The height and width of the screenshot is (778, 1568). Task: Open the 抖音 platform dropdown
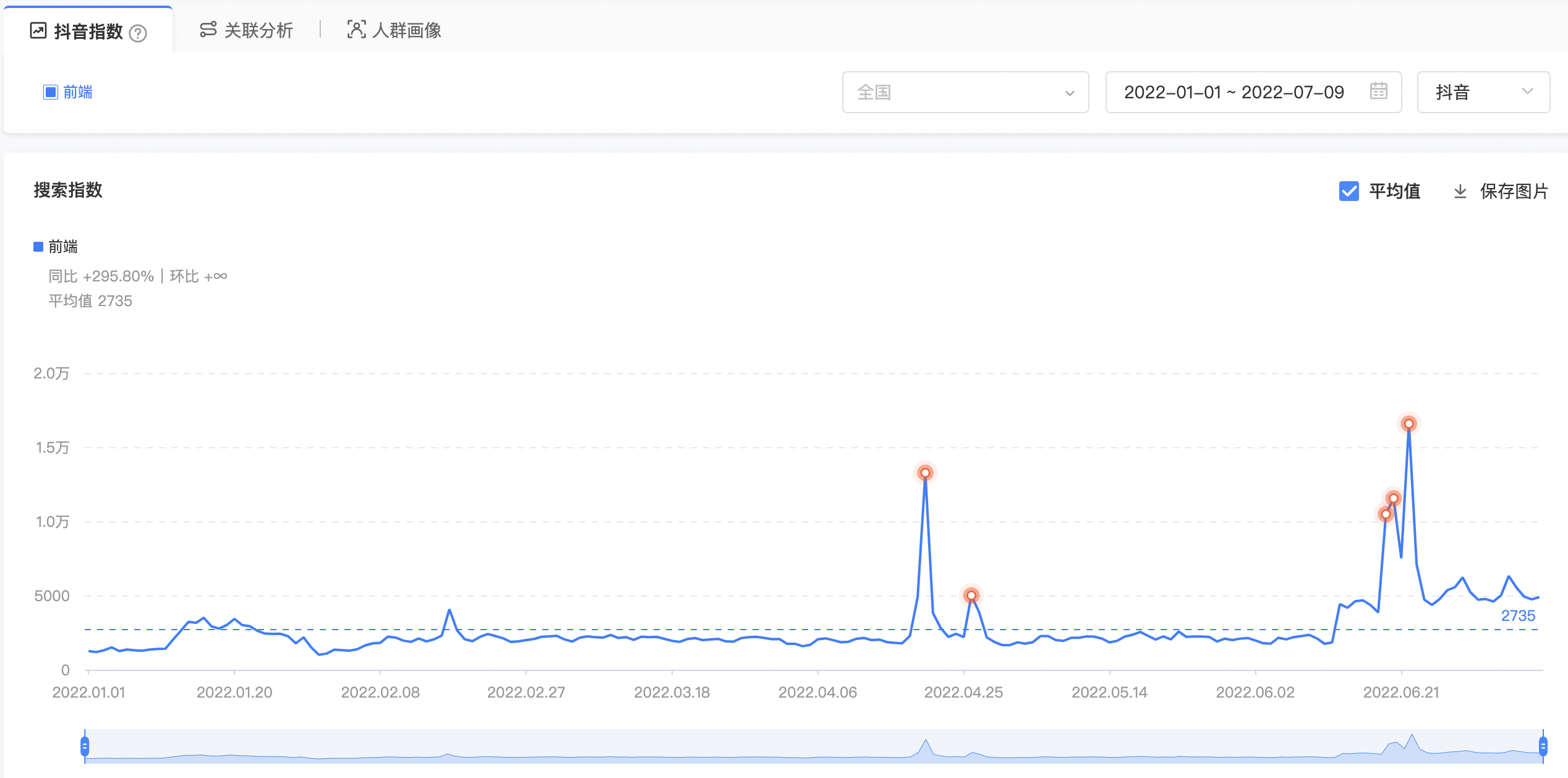1483,92
